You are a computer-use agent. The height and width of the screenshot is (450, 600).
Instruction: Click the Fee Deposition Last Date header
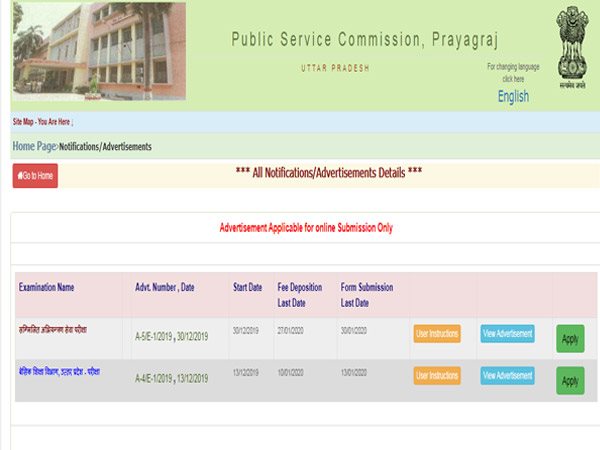point(300,295)
